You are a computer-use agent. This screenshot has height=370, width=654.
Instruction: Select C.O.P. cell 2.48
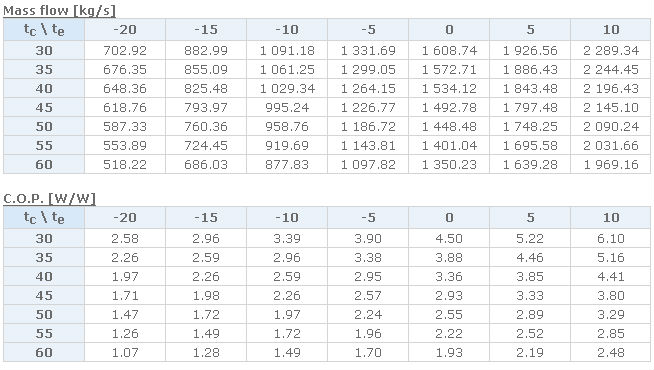[x=611, y=352]
